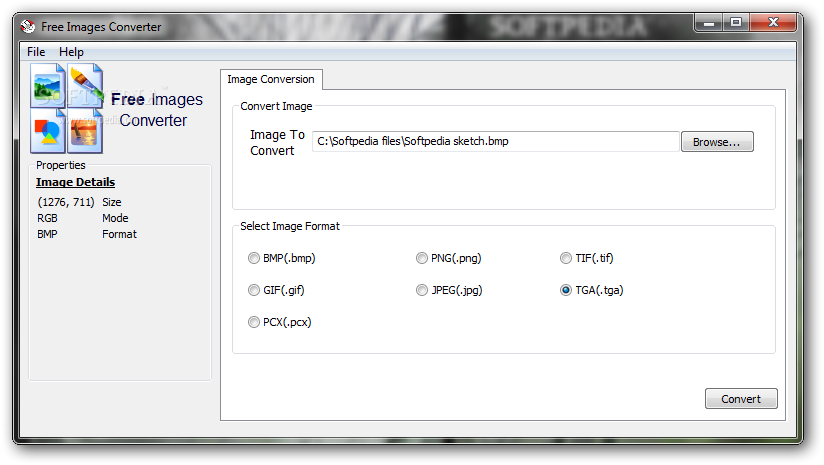Click the Image To Convert path field

tap(495, 141)
